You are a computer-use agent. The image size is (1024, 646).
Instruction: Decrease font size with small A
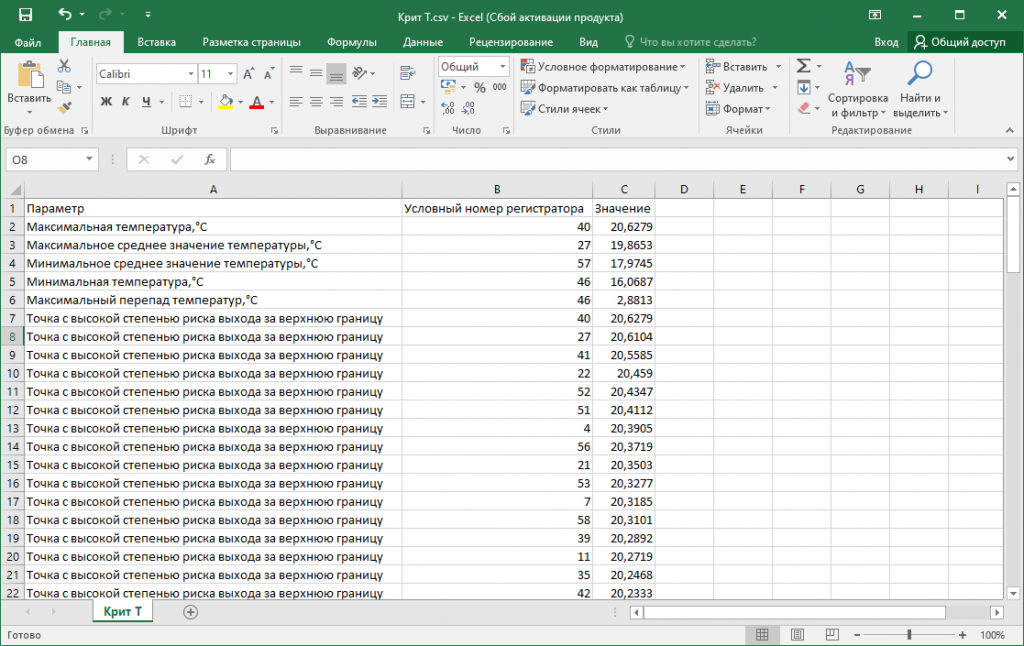click(268, 74)
